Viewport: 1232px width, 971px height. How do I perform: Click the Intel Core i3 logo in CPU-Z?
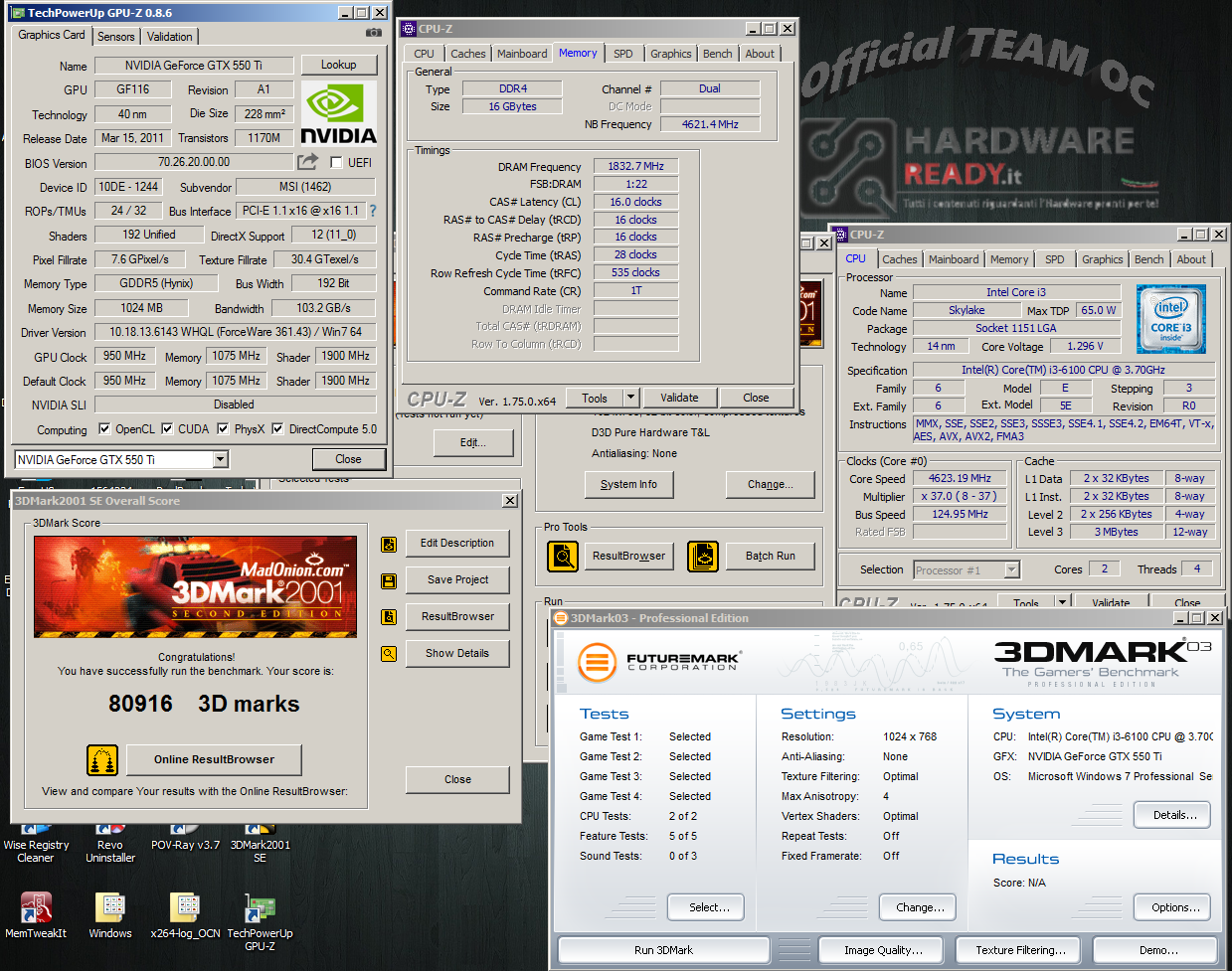tap(1171, 319)
